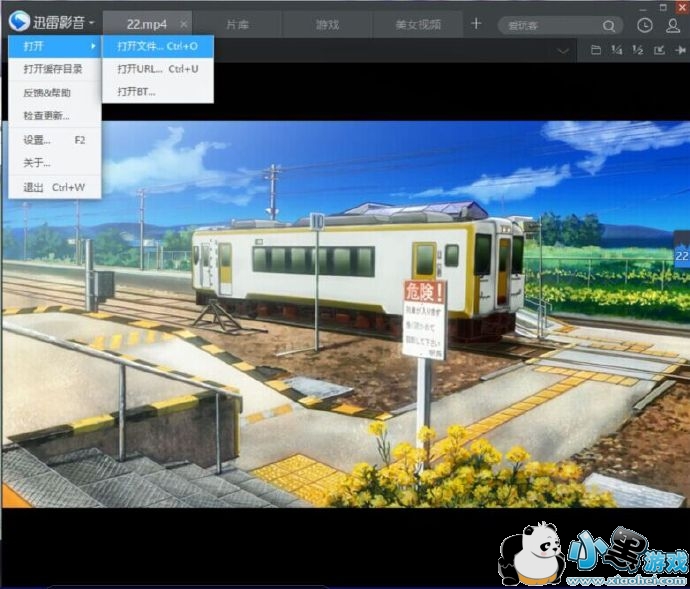
Task: Choose 打开URL... menu entry
Action: click(157, 69)
